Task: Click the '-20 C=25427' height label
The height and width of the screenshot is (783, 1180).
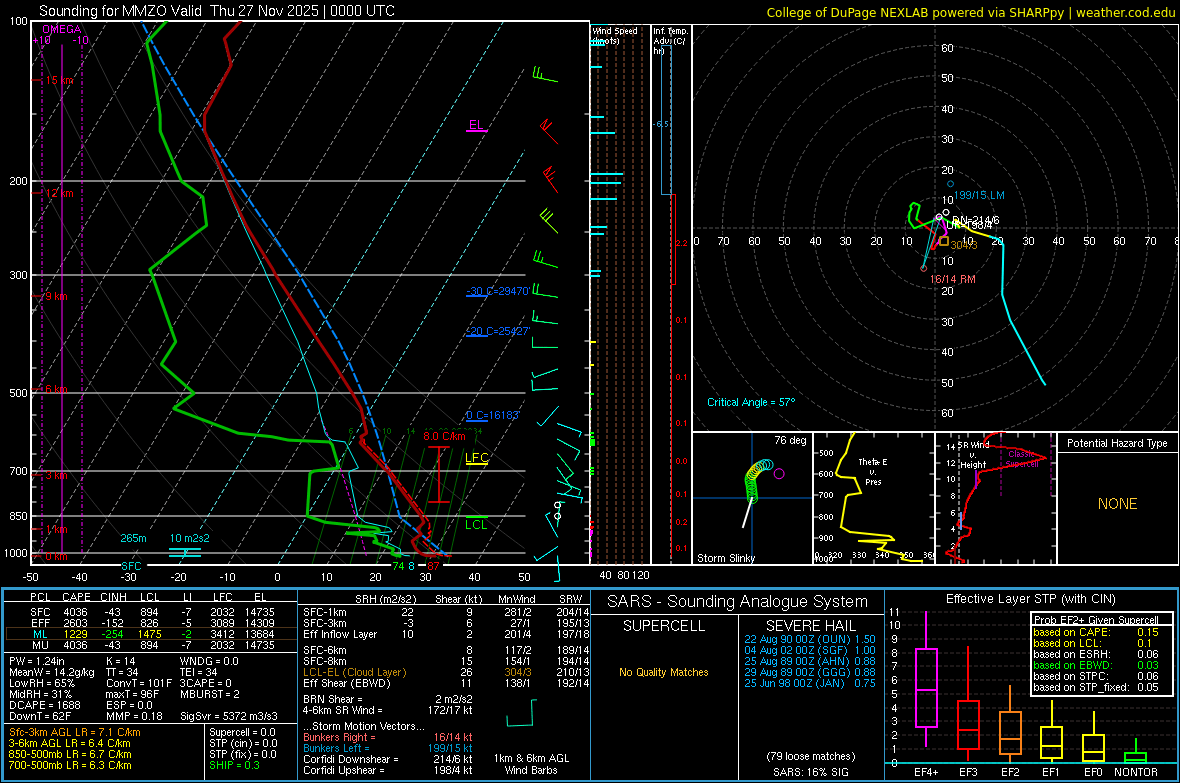Action: pos(498,331)
